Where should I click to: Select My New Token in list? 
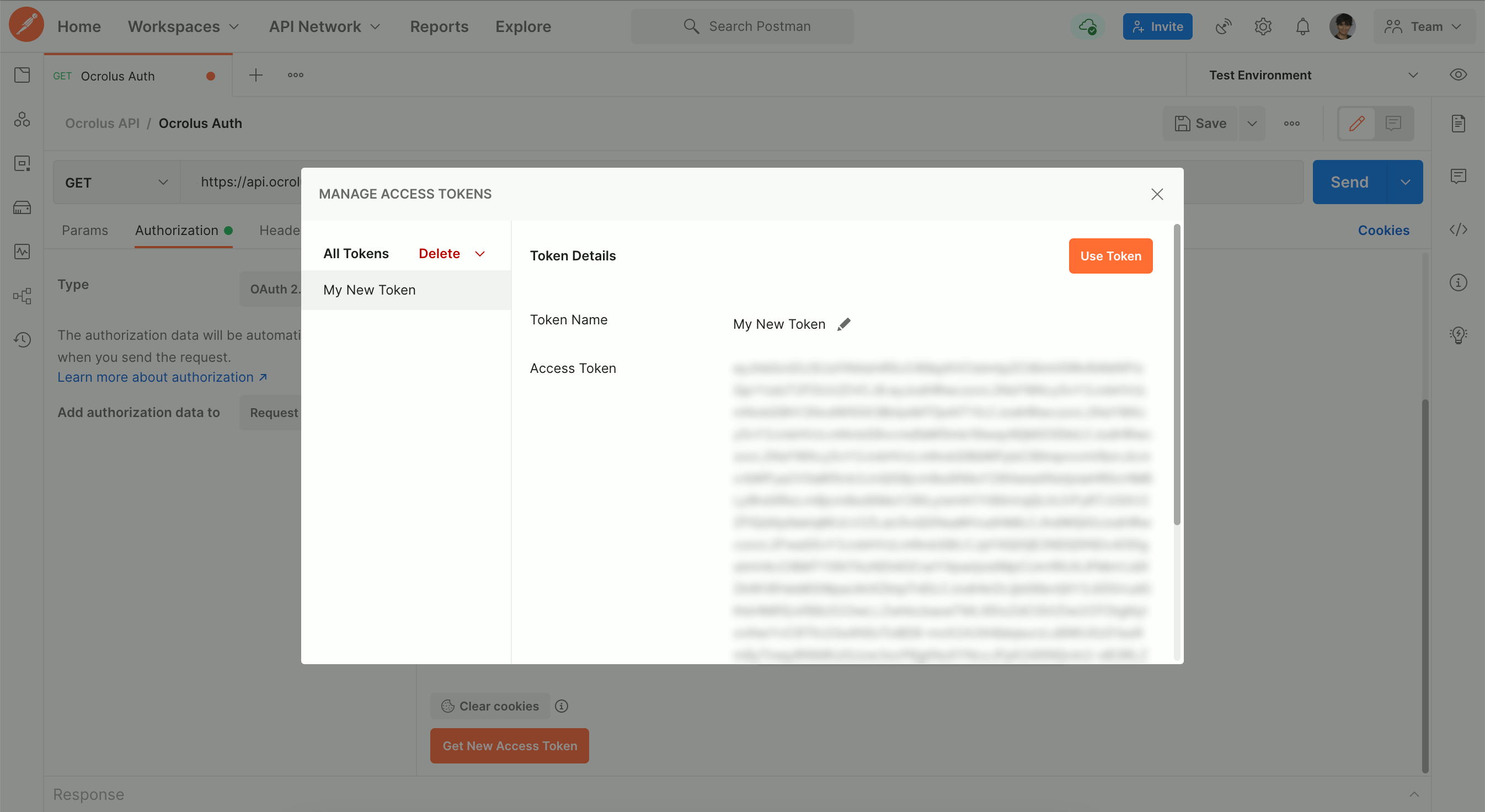pyautogui.click(x=370, y=290)
